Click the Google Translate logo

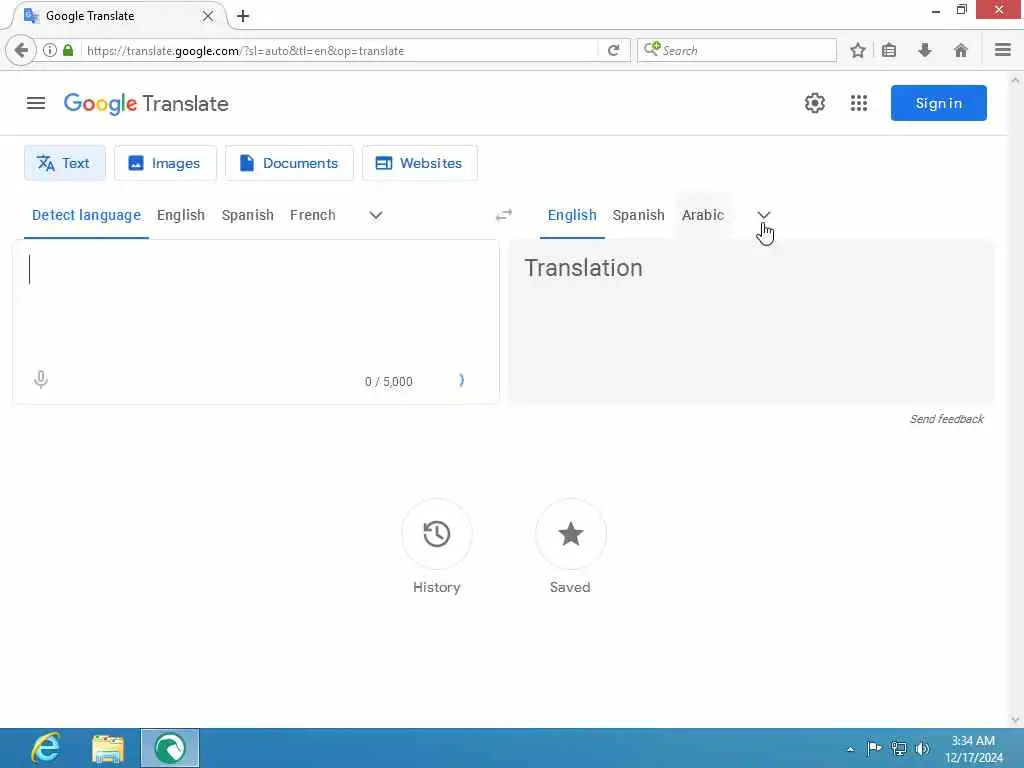pos(146,103)
